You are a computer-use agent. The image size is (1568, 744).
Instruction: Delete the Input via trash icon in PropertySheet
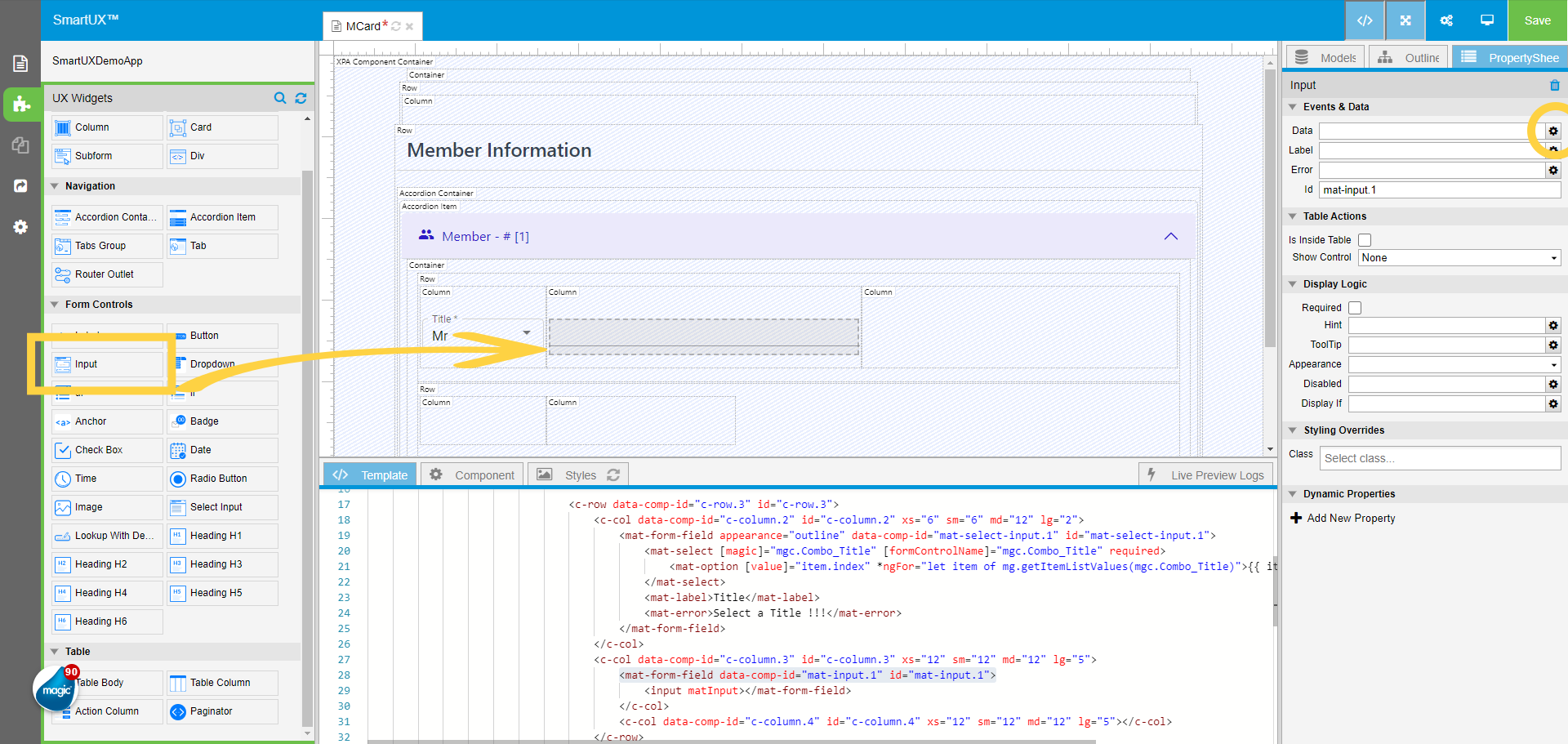1555,85
